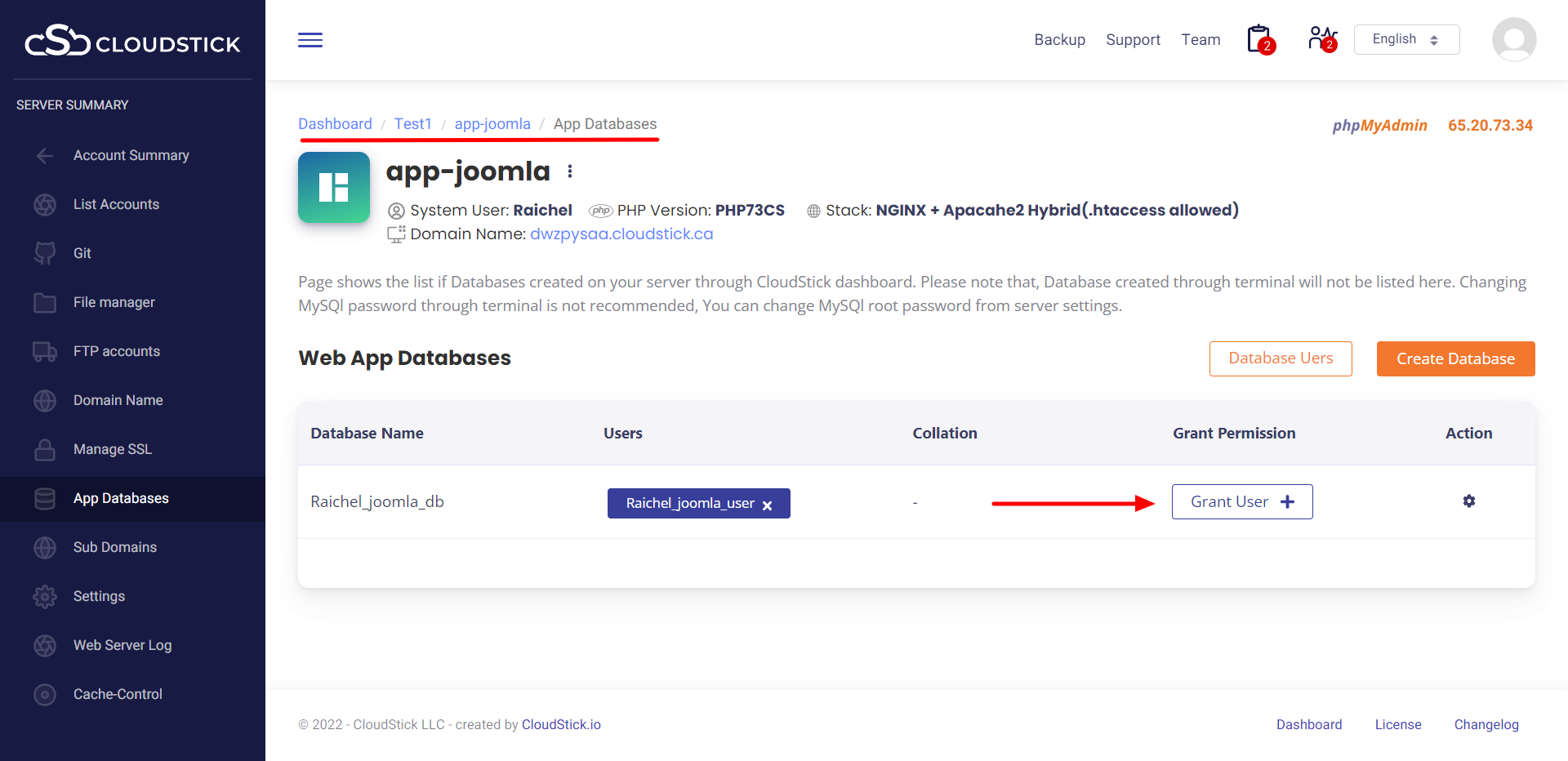
Task: Remove Raichel_joomla_user with the x icon
Action: coord(767,505)
